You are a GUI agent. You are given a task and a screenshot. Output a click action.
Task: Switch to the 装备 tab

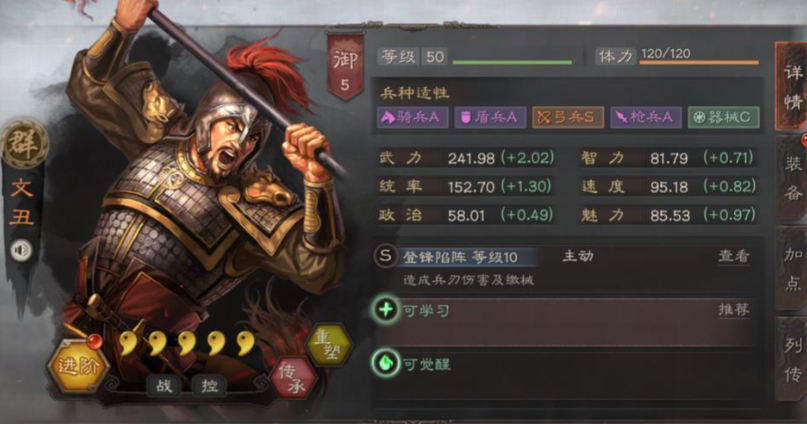pyautogui.click(x=792, y=178)
